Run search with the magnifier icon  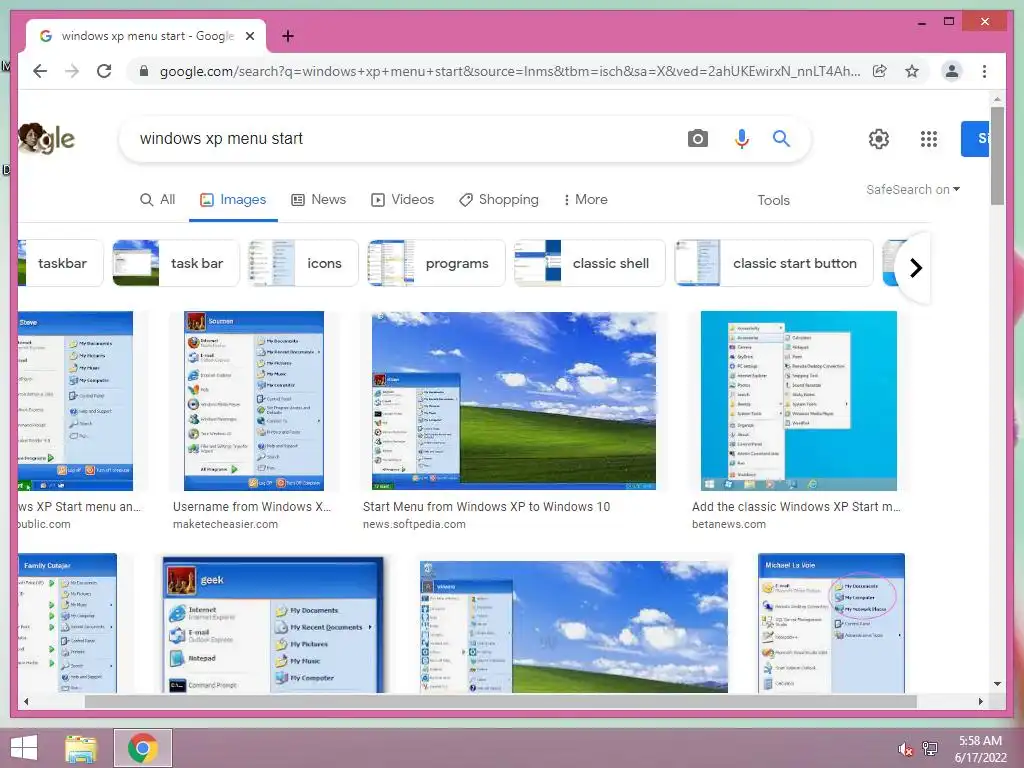781,138
